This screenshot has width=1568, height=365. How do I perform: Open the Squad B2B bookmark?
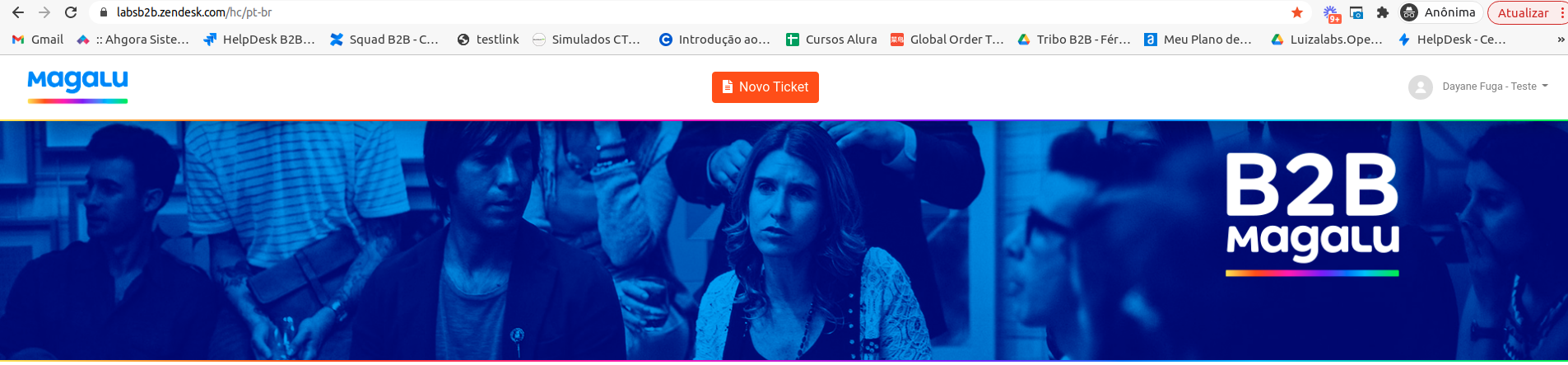pos(384,40)
